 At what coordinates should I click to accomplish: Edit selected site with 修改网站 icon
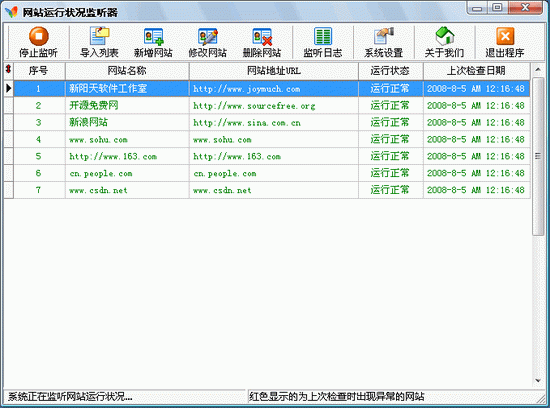pyautogui.click(x=208, y=42)
